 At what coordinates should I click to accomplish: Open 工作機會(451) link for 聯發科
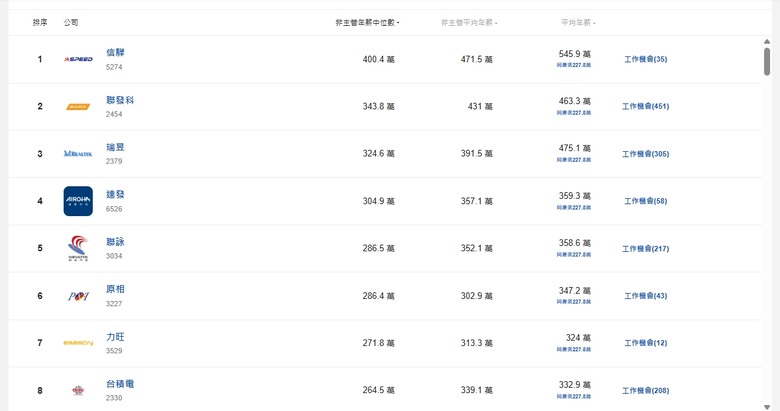[x=646, y=106]
